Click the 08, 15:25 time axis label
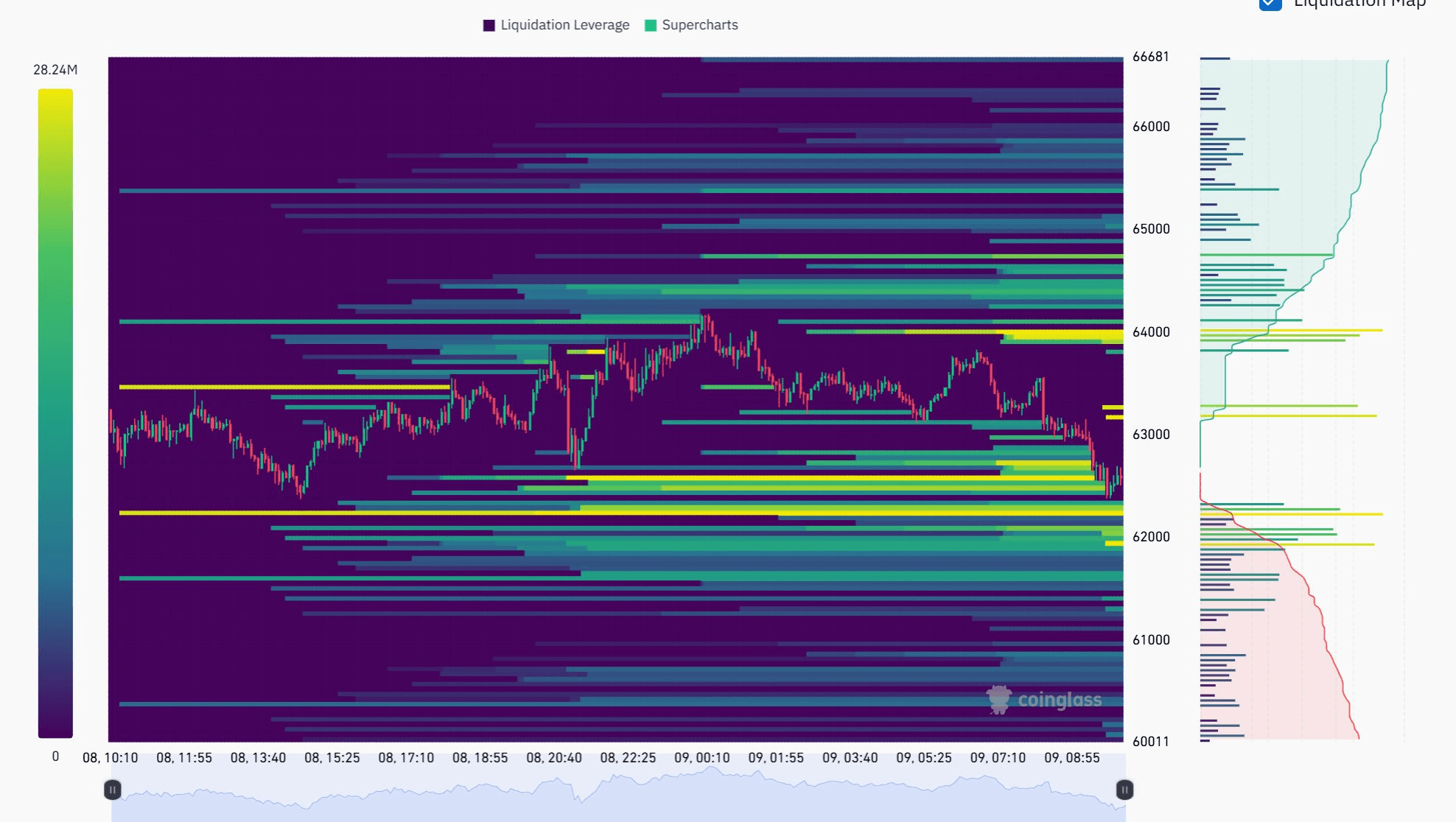The width and height of the screenshot is (1456, 822). [x=332, y=758]
